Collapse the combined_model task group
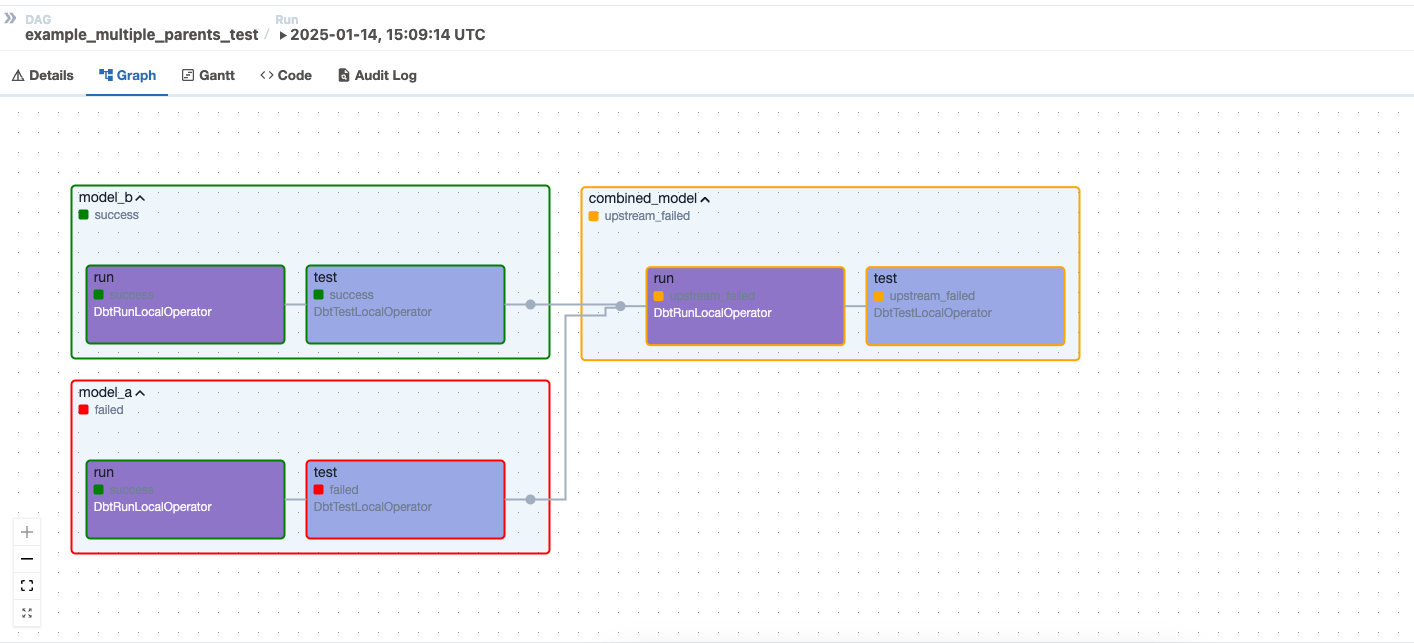 point(705,199)
